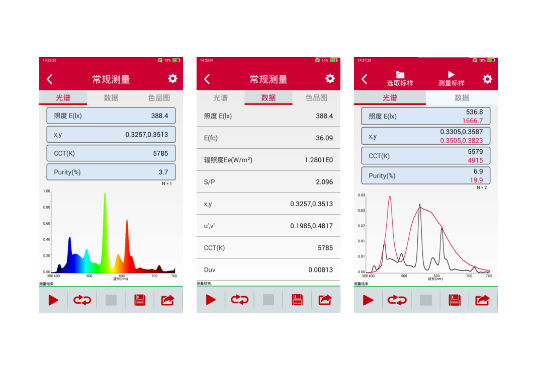Tap the loop measurement icon on left screen
Screen dimensions: 540x380
click(82, 300)
